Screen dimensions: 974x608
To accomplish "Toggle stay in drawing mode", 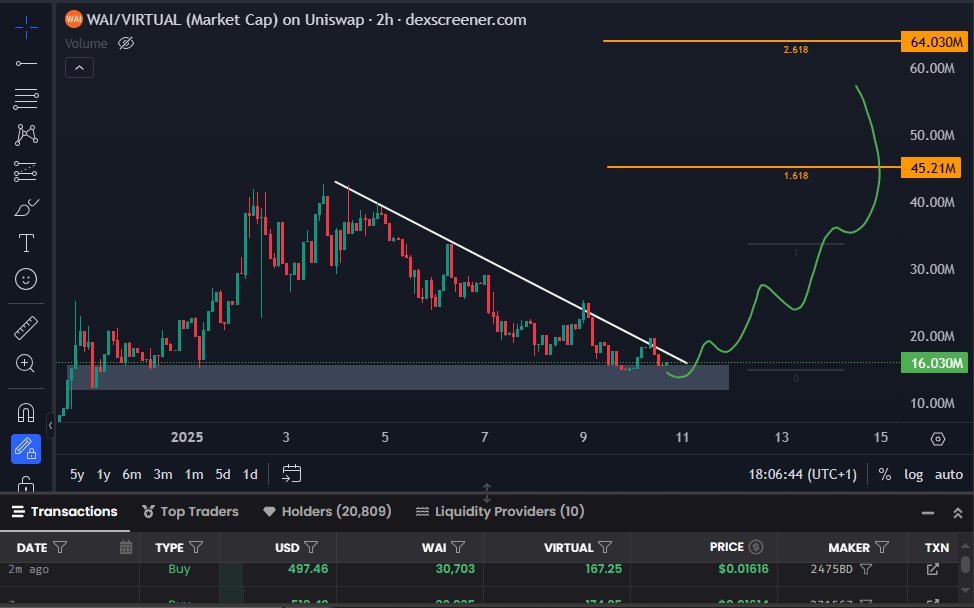I will coord(26,448).
